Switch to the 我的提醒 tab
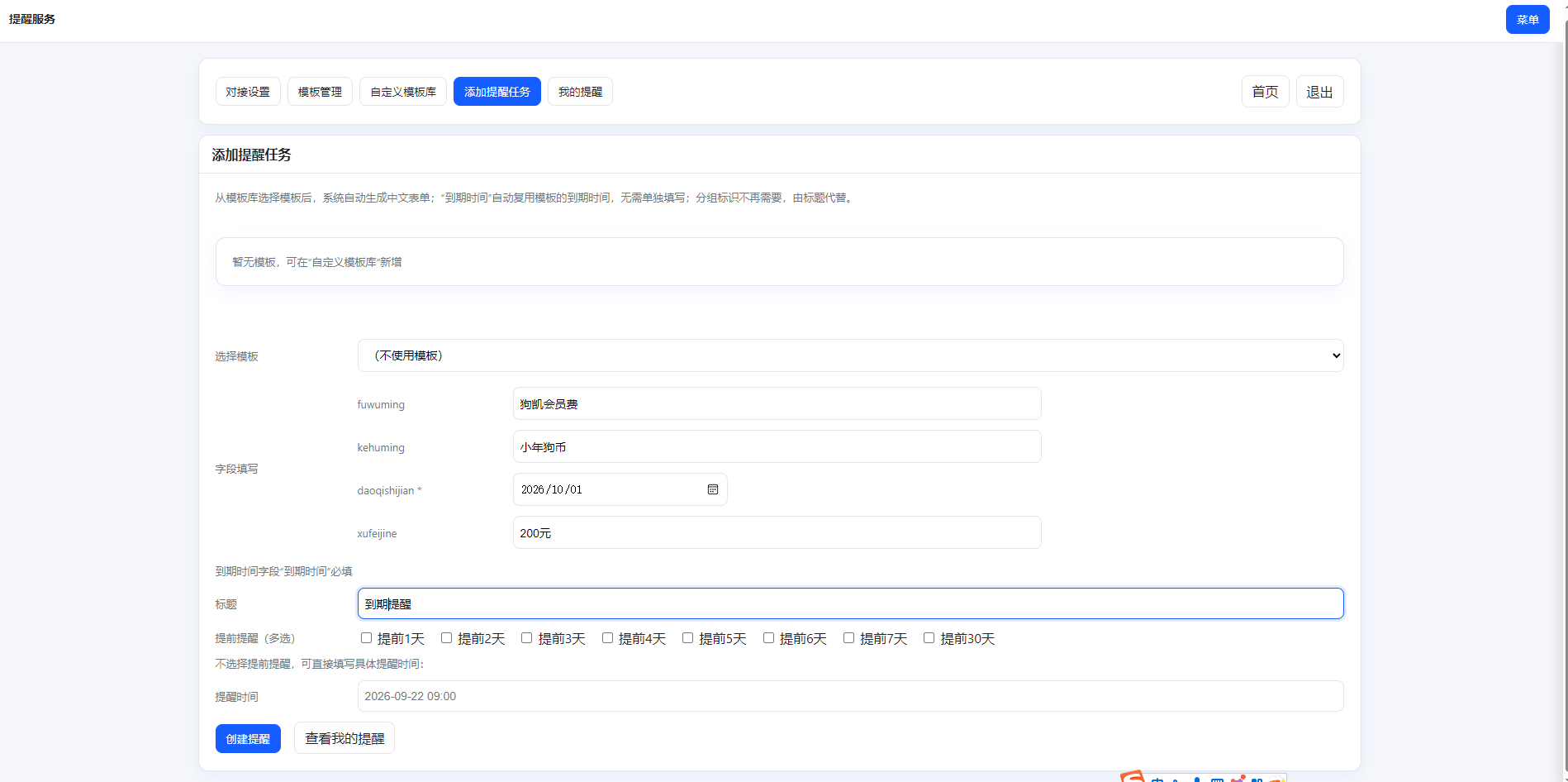Viewport: 1568px width, 782px height. coord(580,92)
